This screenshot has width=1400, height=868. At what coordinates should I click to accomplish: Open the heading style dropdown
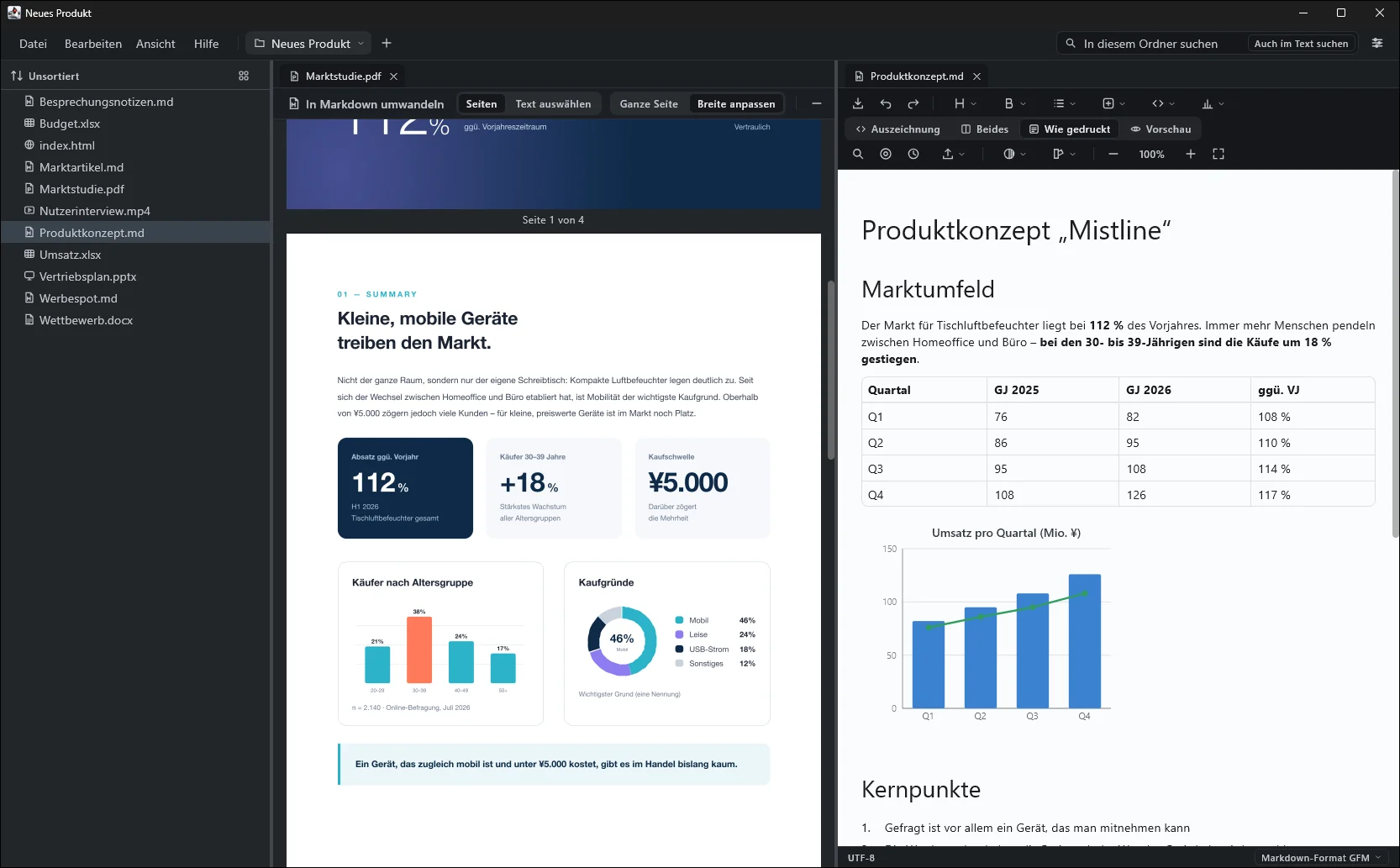click(x=966, y=103)
